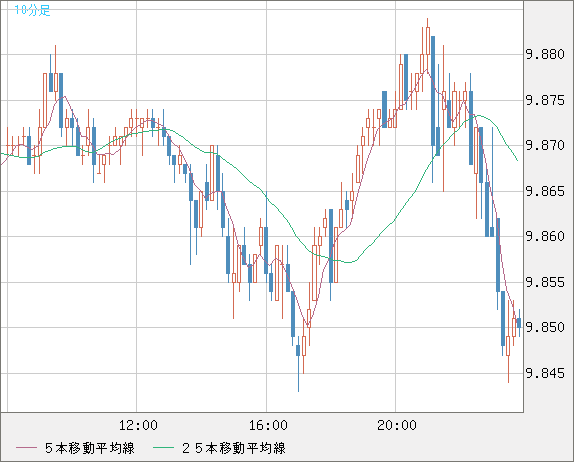This screenshot has height=462, width=574.
Task: Click the purple 5-period moving average legend line
Action: 27,448
